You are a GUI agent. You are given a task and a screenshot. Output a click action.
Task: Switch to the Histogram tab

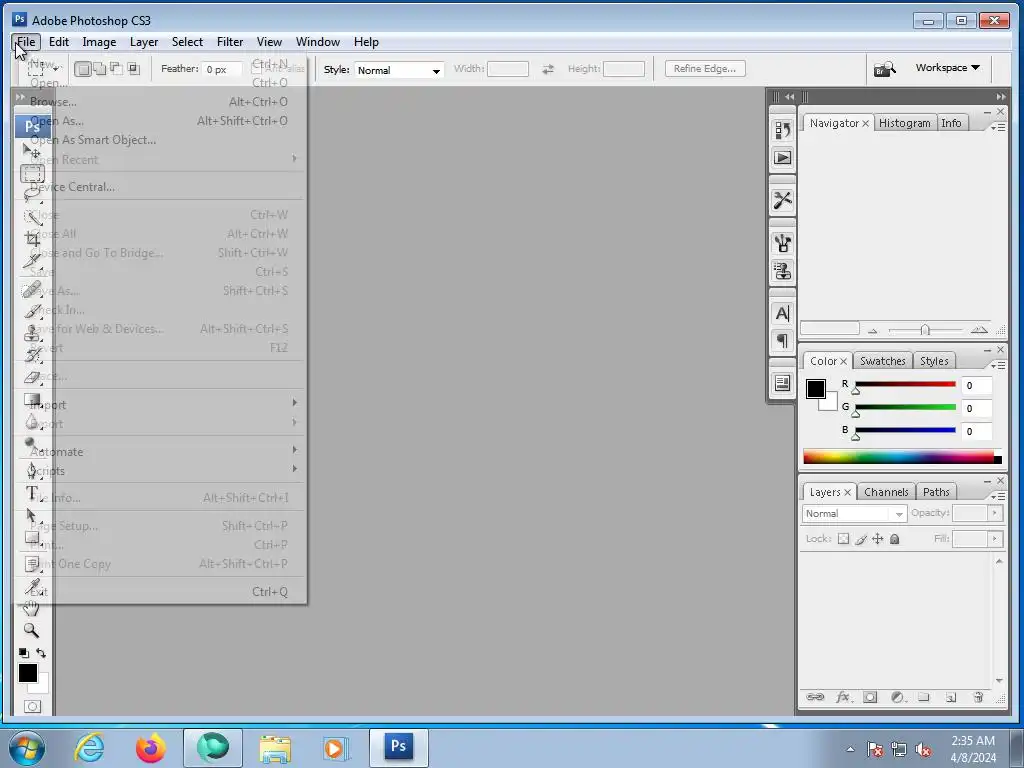tap(904, 123)
